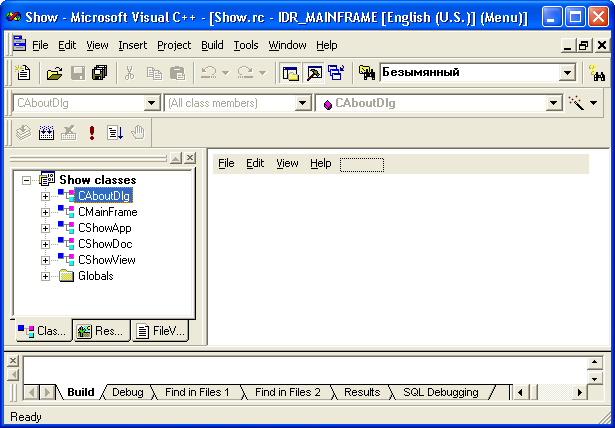
Task: Switch to the Find in Files 1 tab
Action: [x=197, y=392]
